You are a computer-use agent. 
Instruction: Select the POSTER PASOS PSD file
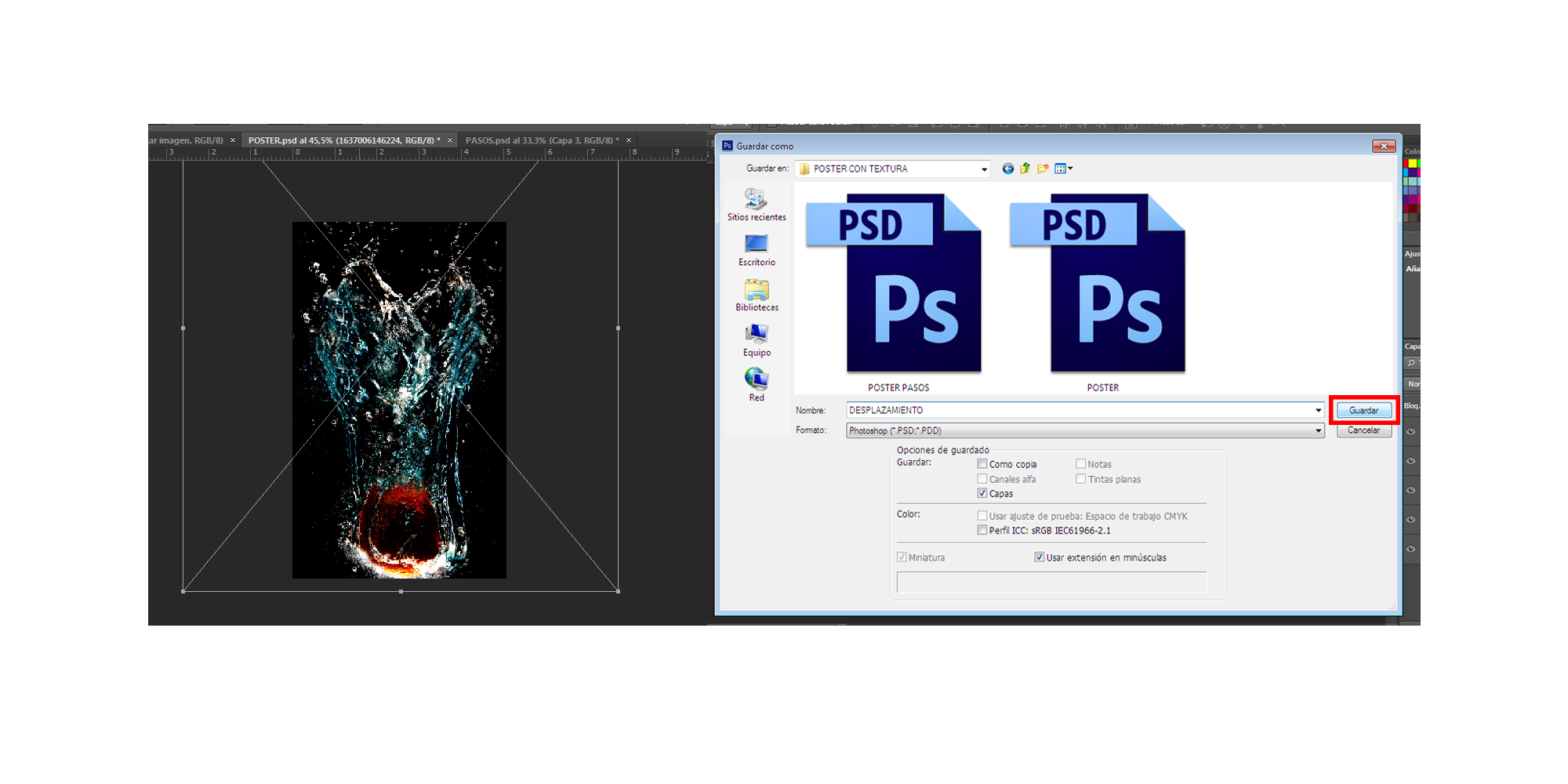pyautogui.click(x=894, y=283)
